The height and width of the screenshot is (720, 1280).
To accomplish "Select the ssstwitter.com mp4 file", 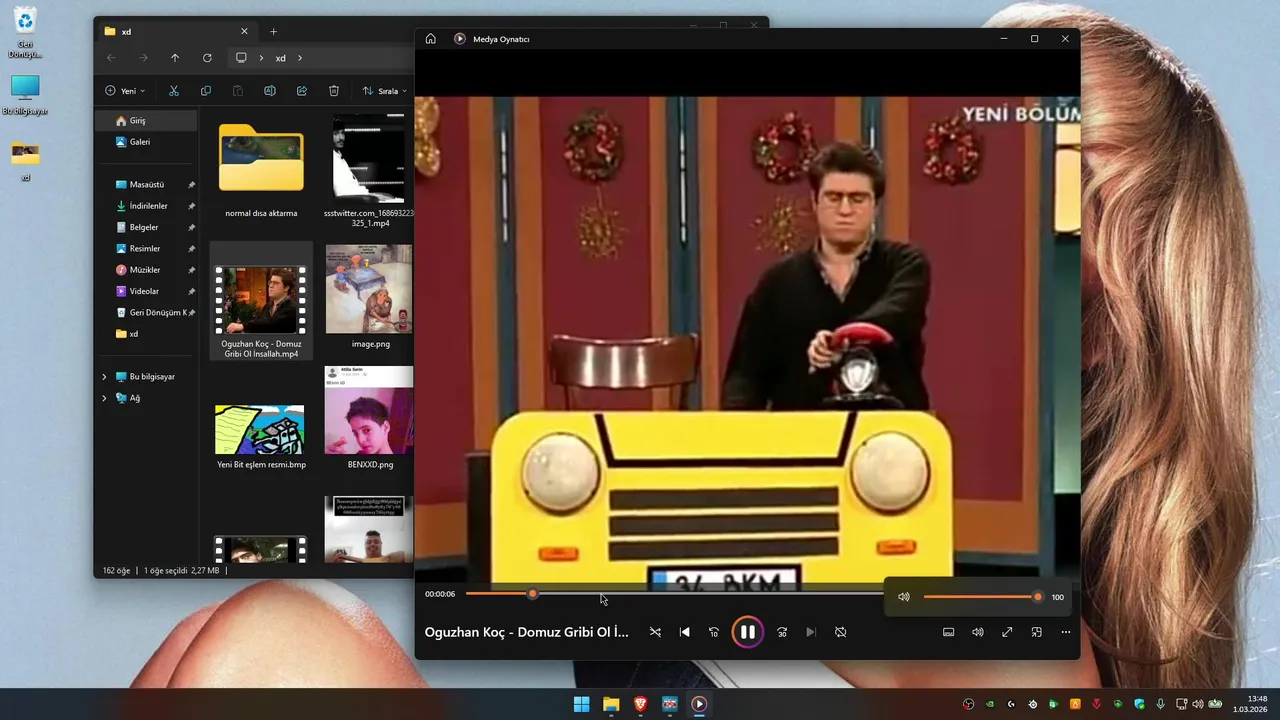I will (369, 171).
